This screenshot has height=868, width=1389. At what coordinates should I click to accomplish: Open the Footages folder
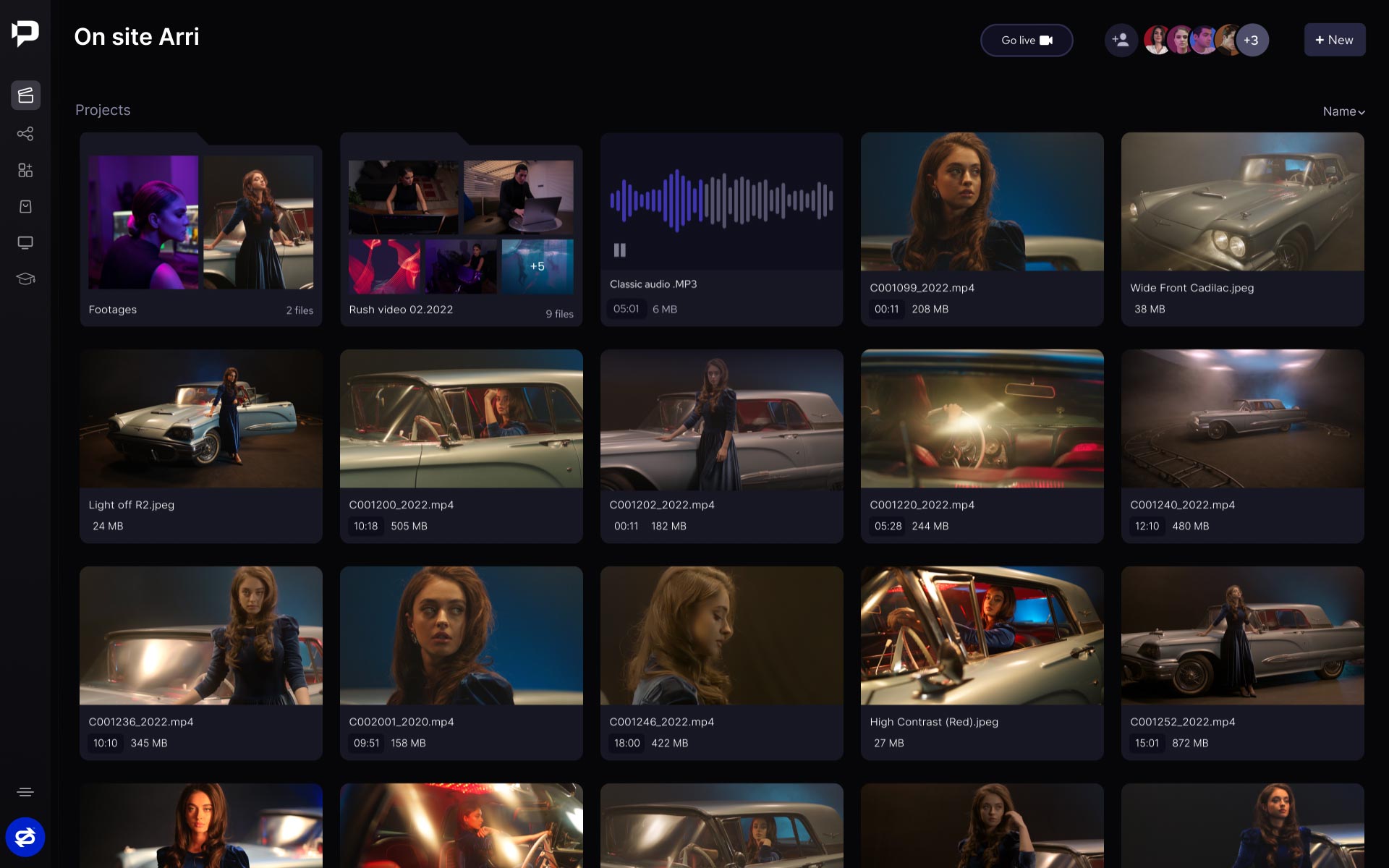201,229
